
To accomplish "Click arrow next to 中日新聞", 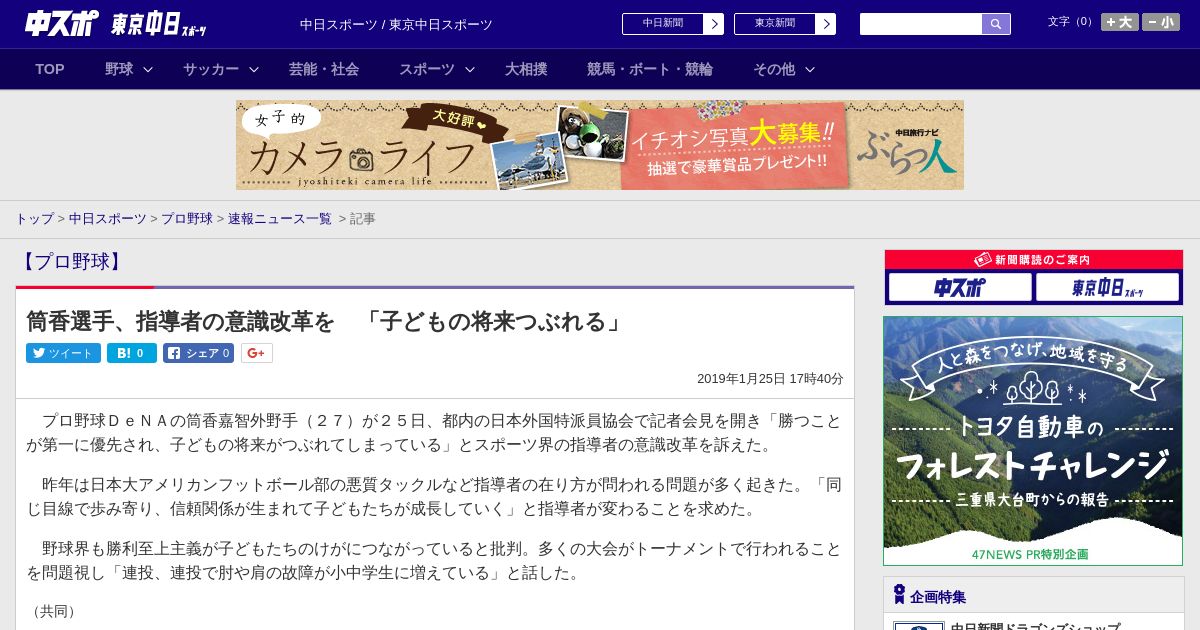I will pyautogui.click(x=714, y=24).
